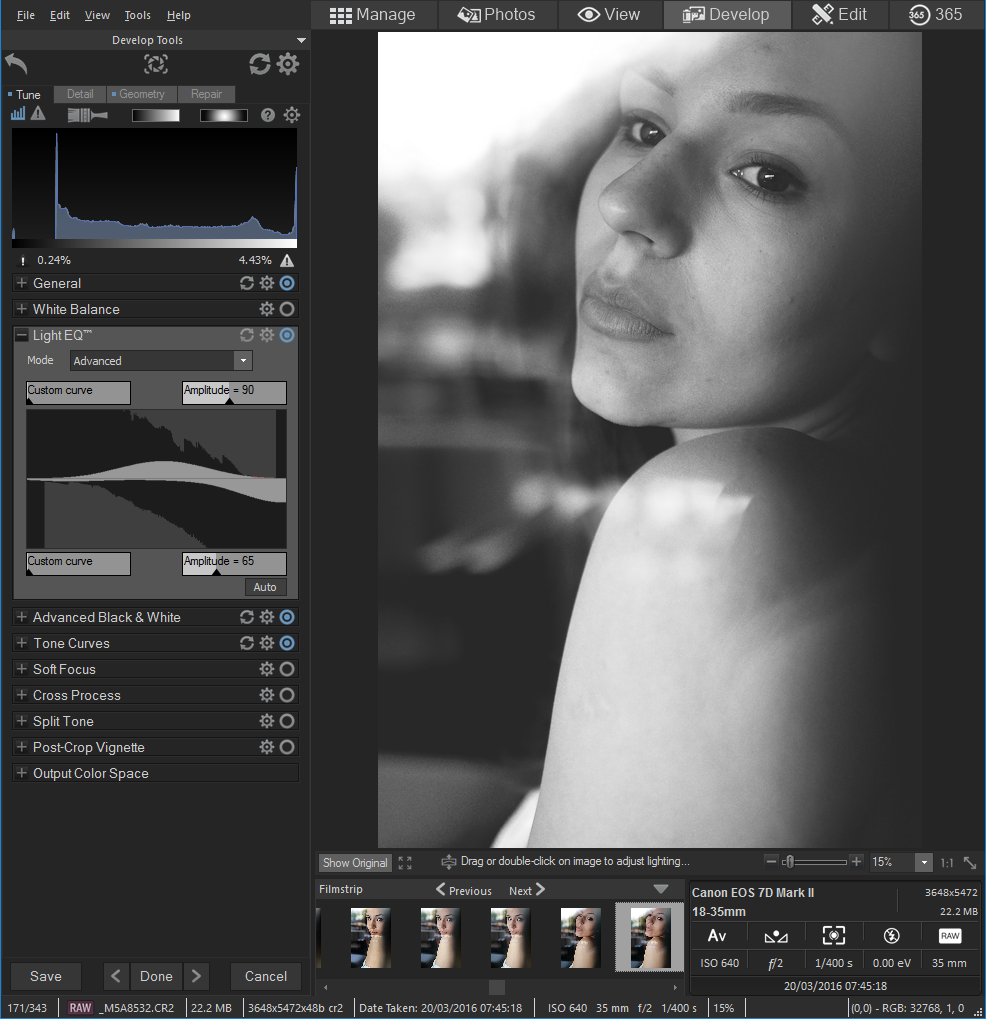
Task: Reset the General group settings
Action: pyautogui.click(x=247, y=283)
